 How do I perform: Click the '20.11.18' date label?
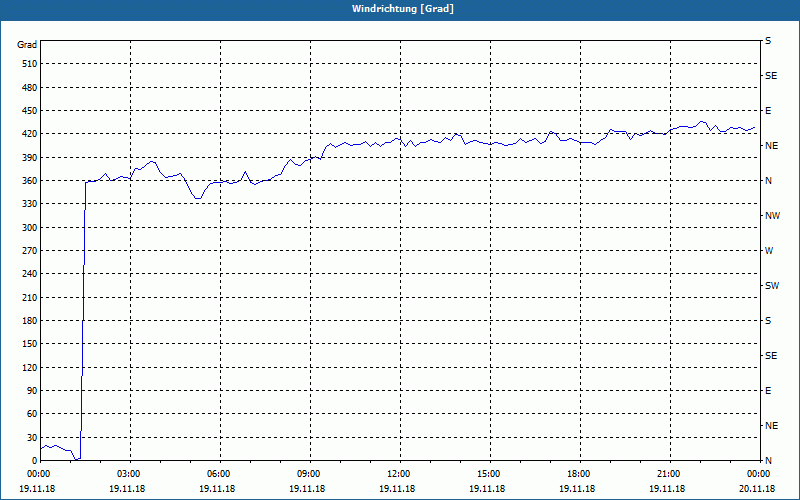[x=757, y=488]
